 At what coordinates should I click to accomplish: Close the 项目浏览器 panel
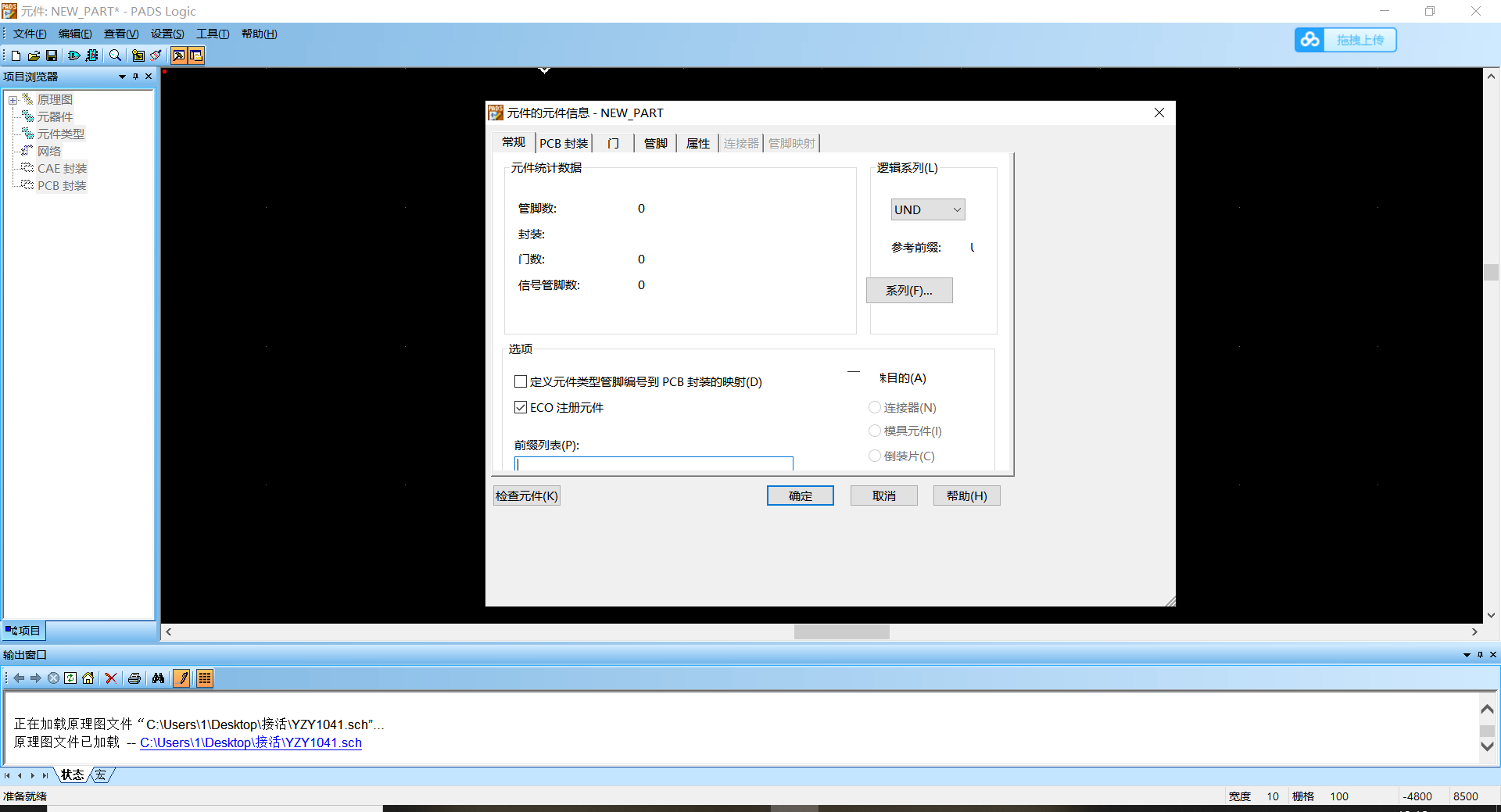click(x=149, y=77)
